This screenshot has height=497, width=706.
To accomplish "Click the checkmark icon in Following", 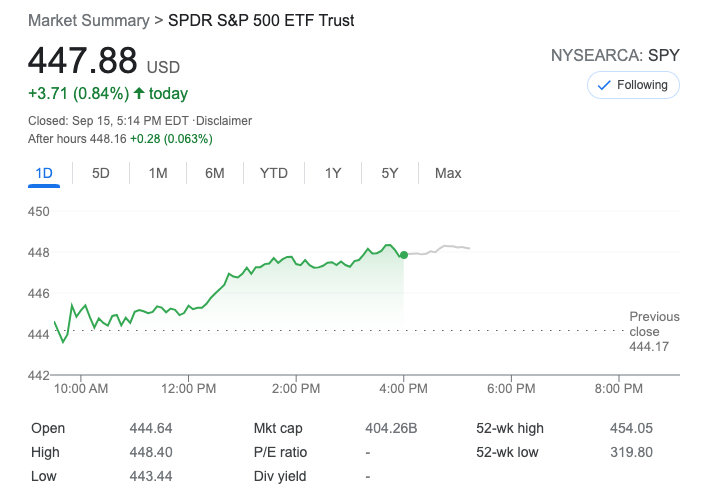I will coord(603,85).
